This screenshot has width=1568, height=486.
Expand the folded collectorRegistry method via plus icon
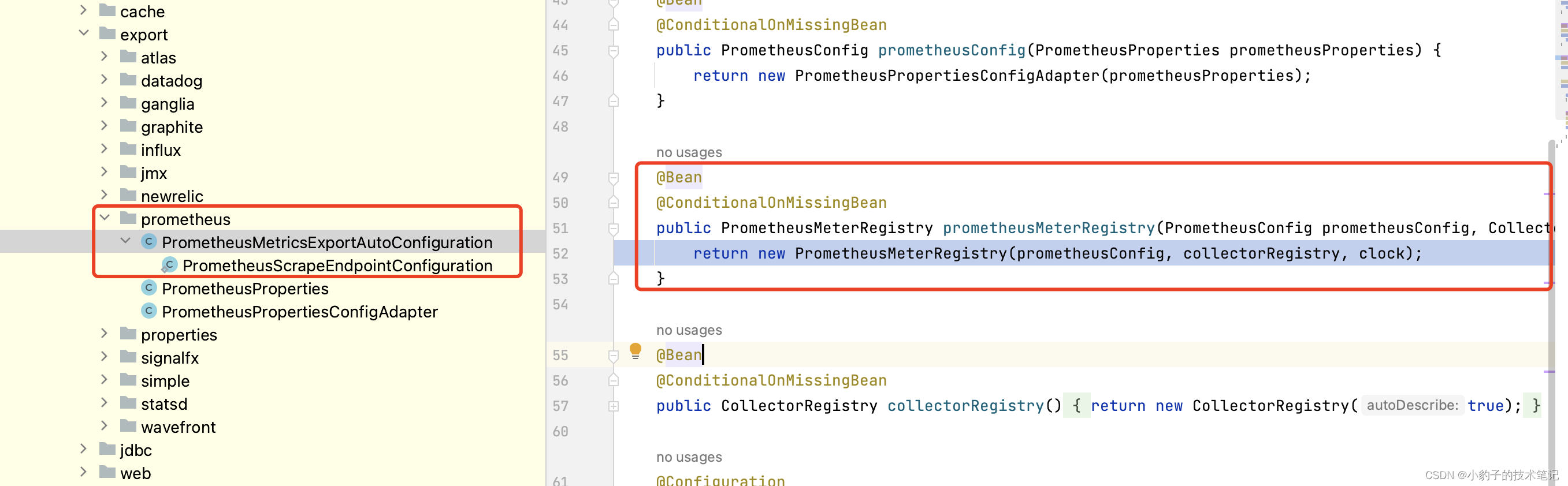614,406
